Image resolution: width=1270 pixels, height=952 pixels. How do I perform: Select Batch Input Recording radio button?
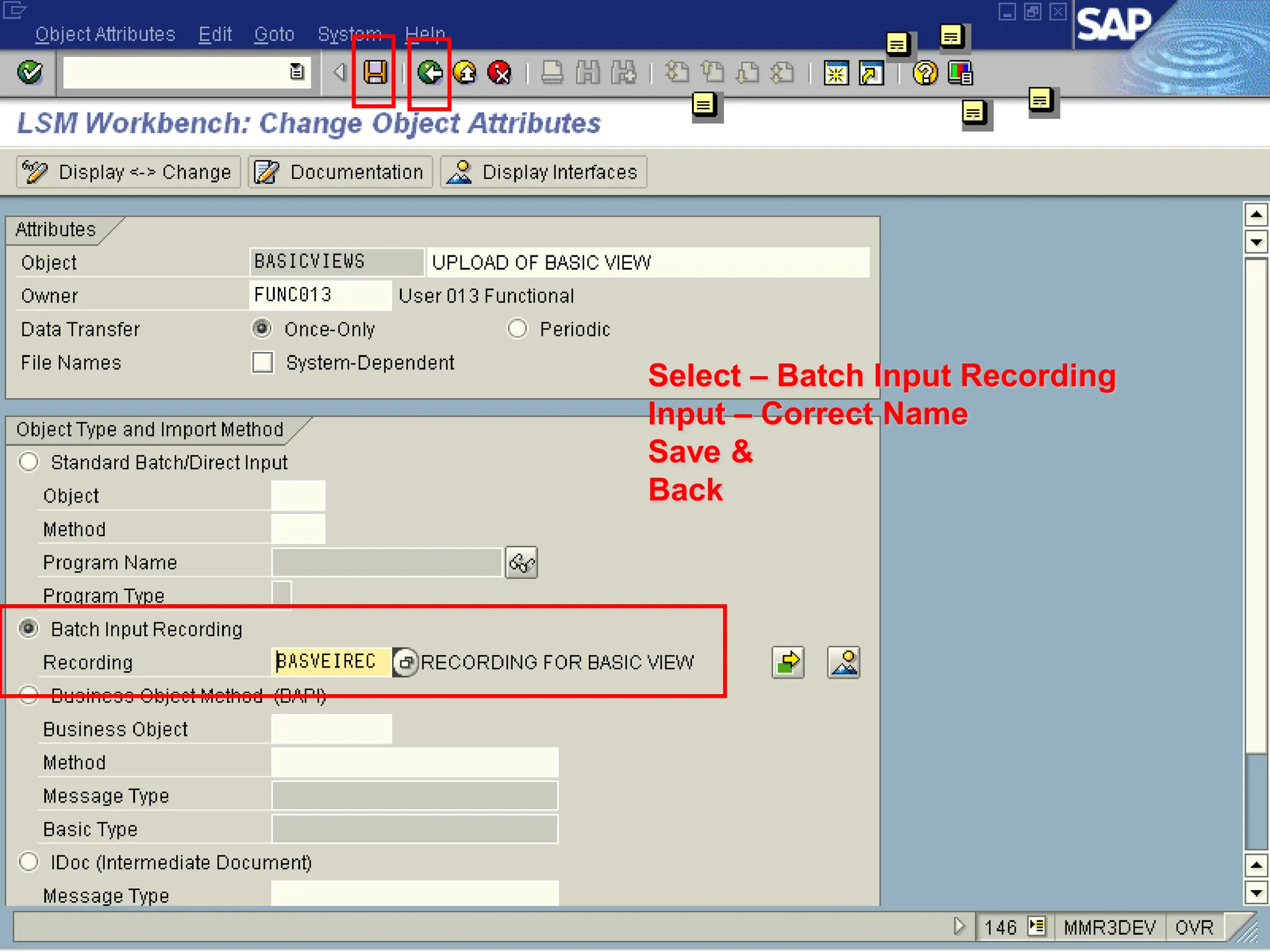point(29,628)
